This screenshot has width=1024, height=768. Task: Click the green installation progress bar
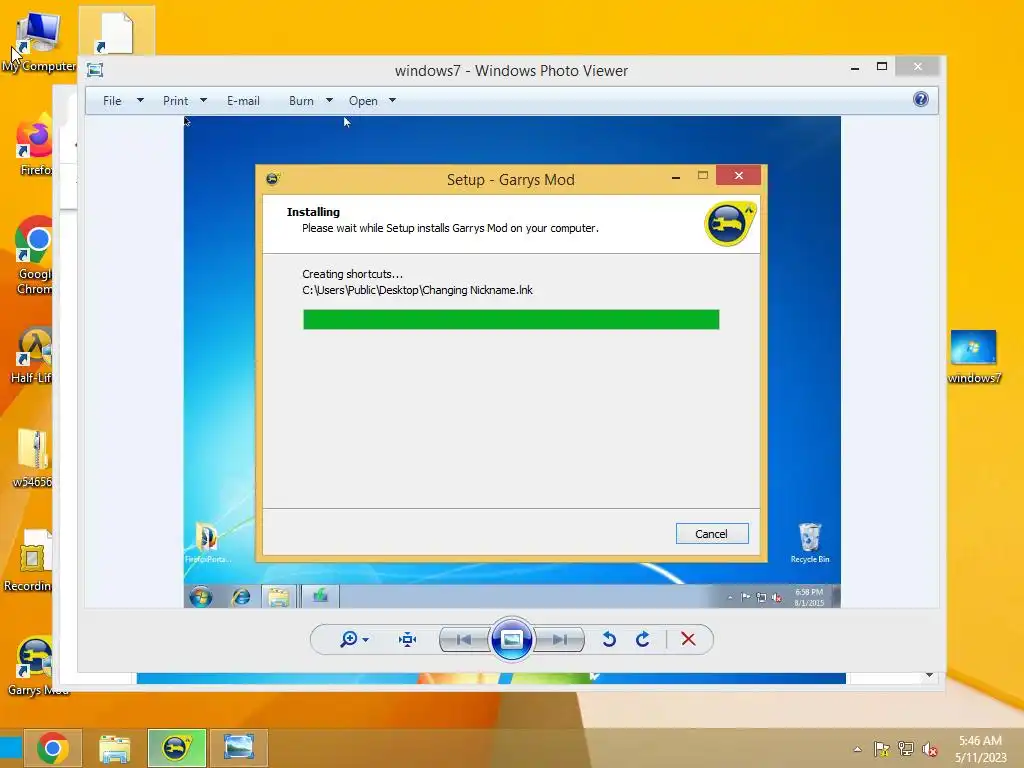511,319
